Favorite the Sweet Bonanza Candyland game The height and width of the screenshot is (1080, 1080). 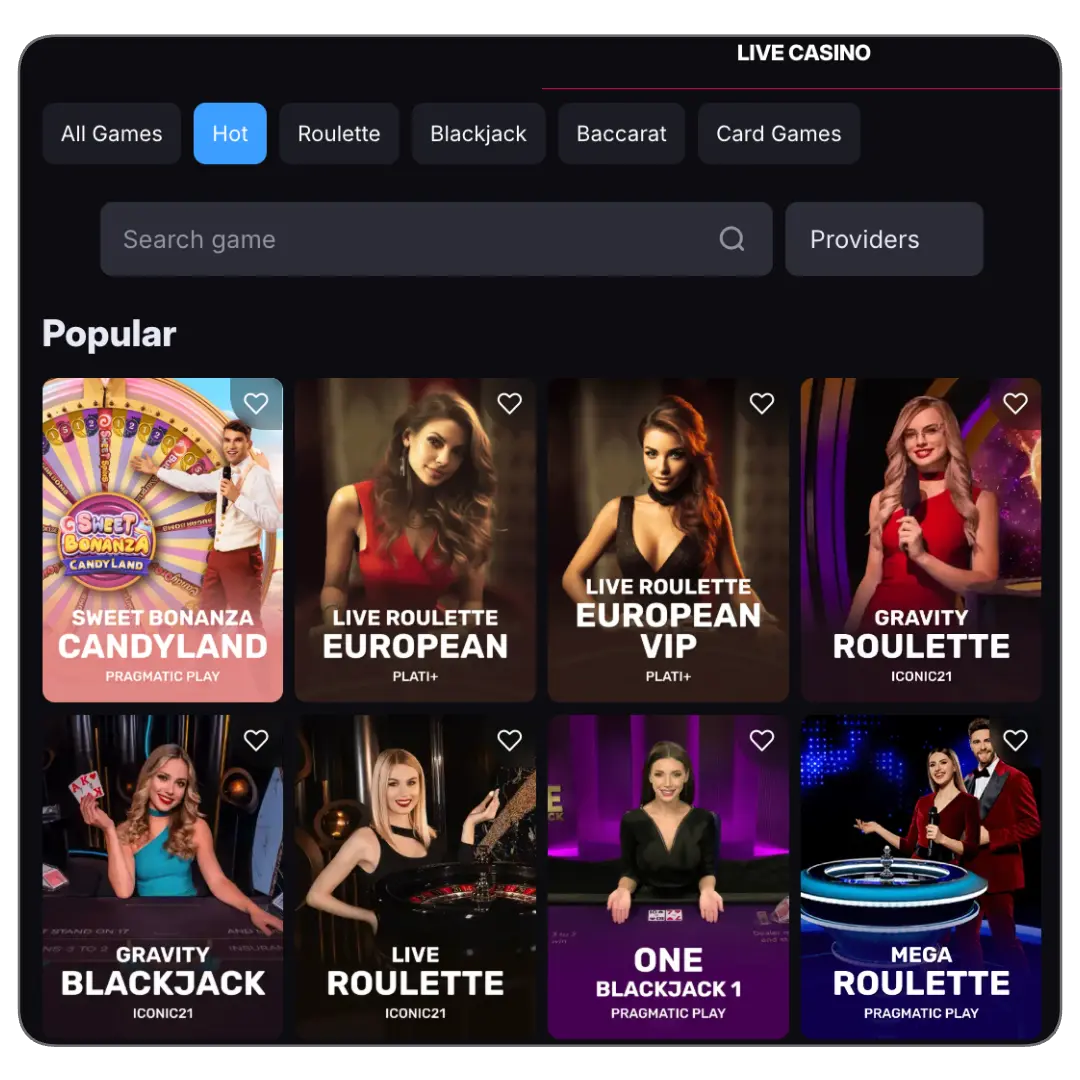coord(256,402)
